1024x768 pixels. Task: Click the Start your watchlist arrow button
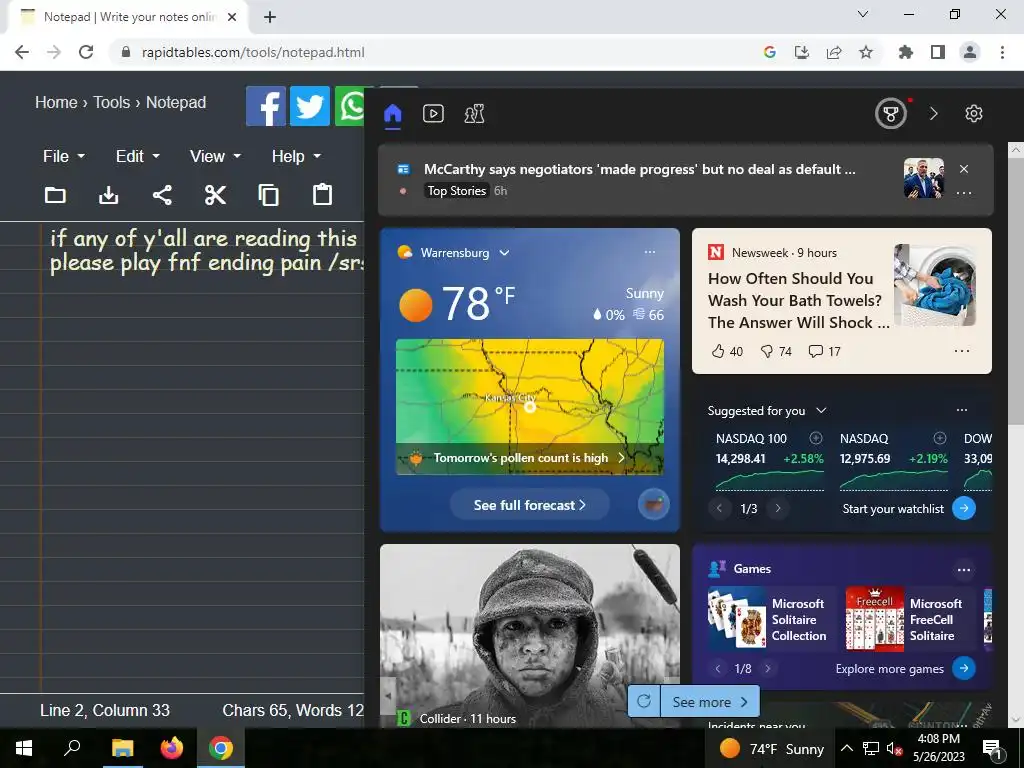[x=964, y=508]
